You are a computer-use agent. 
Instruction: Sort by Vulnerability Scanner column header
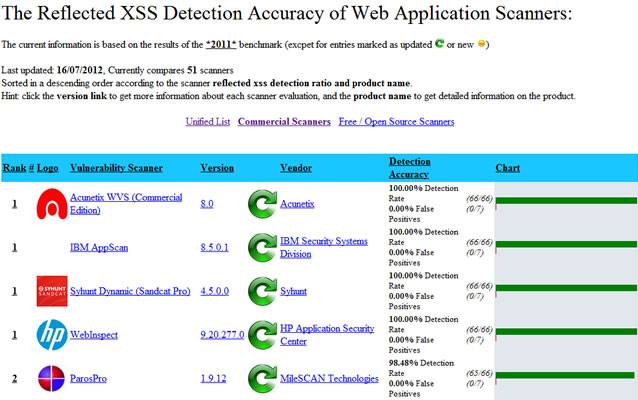[x=116, y=168]
